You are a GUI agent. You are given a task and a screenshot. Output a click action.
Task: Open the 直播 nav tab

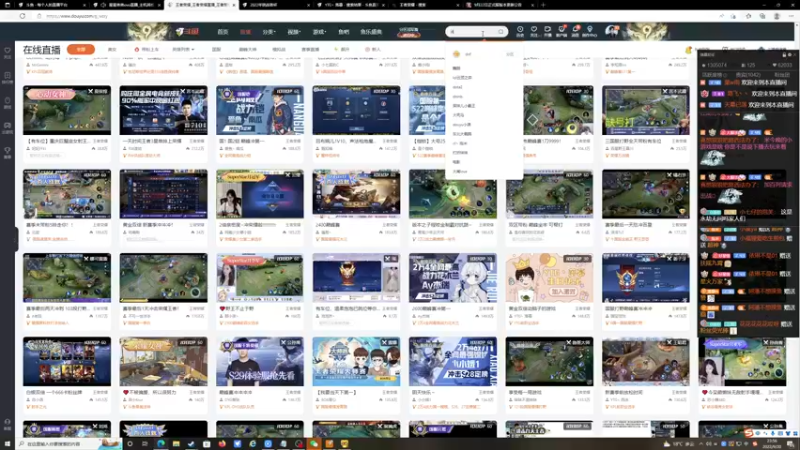[245, 32]
